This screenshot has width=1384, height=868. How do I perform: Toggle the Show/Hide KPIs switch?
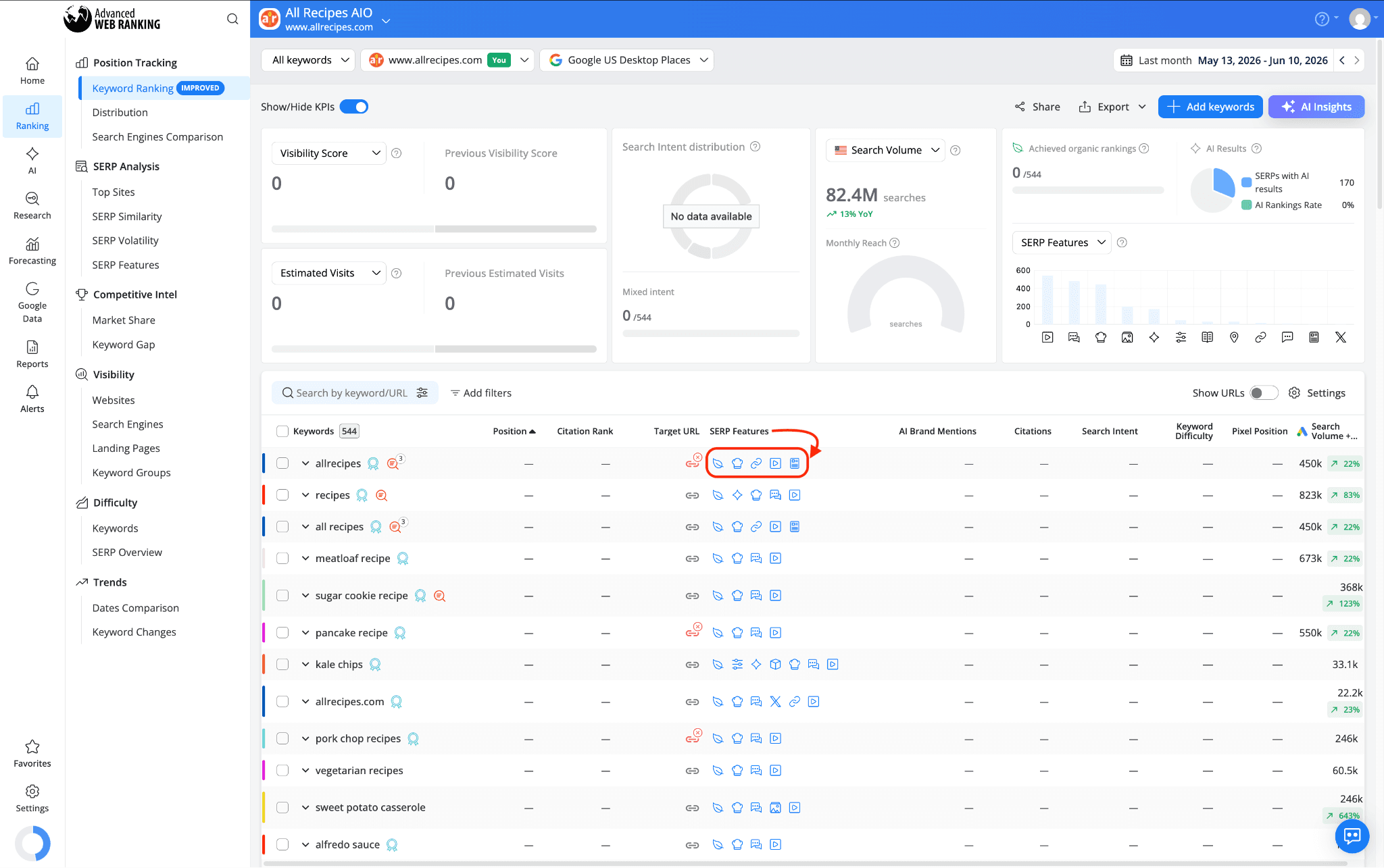click(x=354, y=107)
